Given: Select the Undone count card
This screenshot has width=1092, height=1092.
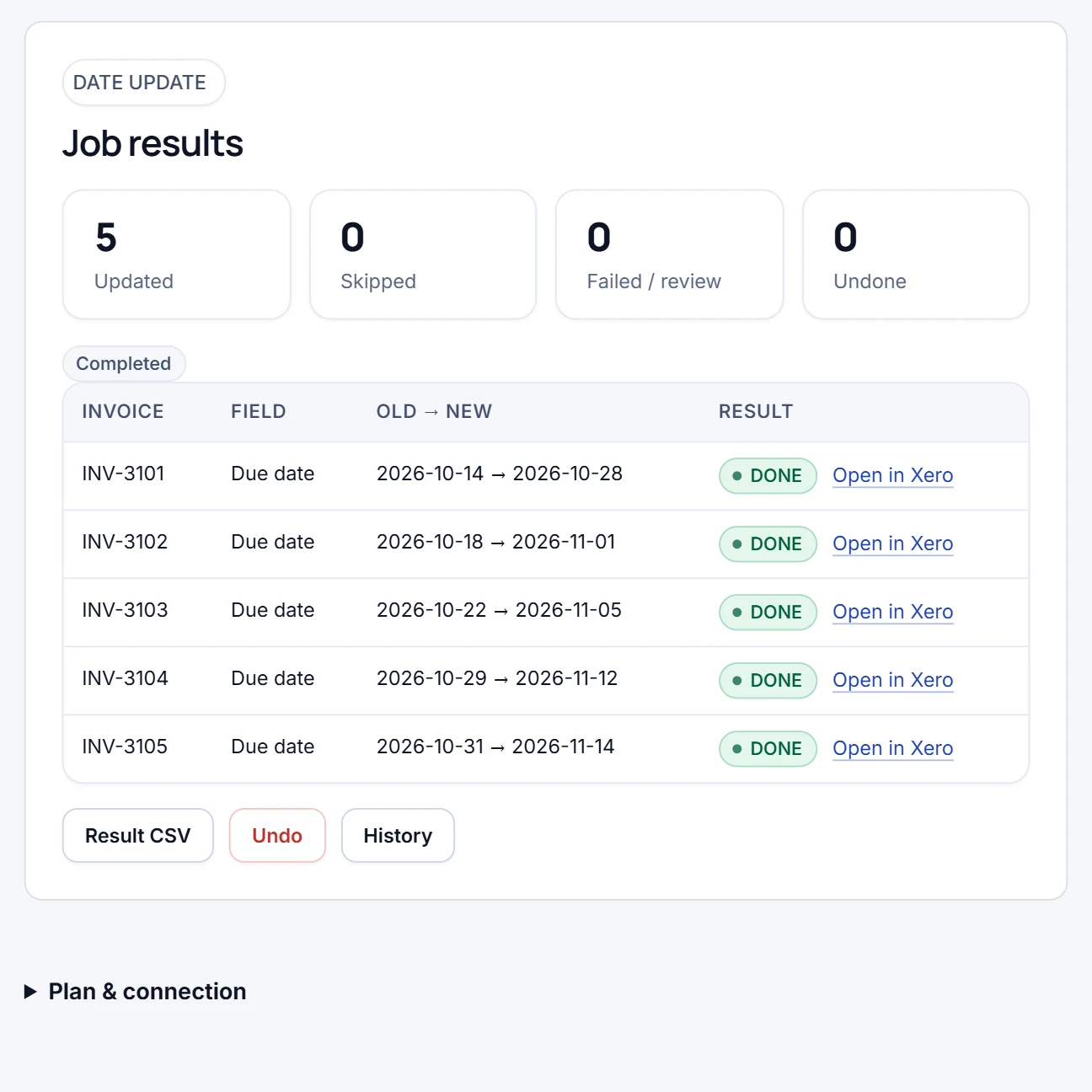Looking at the screenshot, I should tap(916, 254).
